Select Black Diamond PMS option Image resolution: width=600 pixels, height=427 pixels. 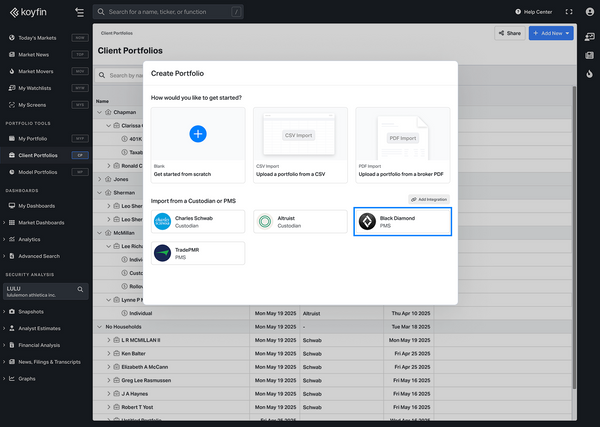(x=403, y=222)
